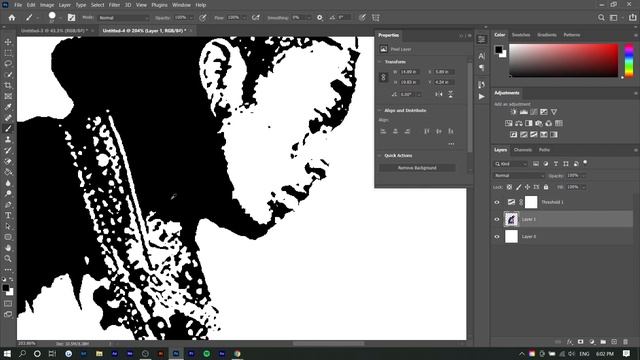The image size is (640, 360).
Task: Toggle Lock transparent pixels
Action: pyautogui.click(x=509, y=187)
